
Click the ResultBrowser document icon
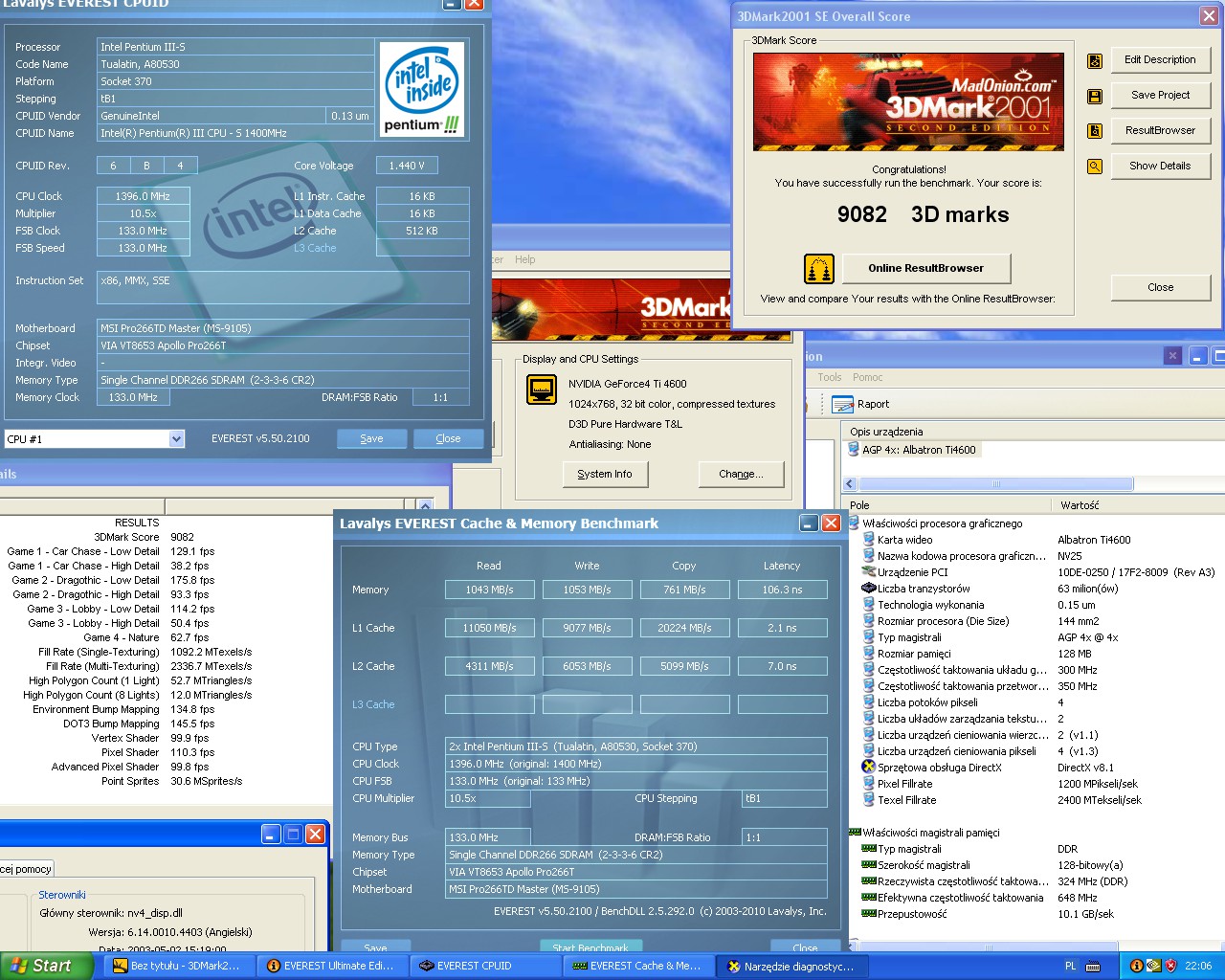(x=1095, y=131)
